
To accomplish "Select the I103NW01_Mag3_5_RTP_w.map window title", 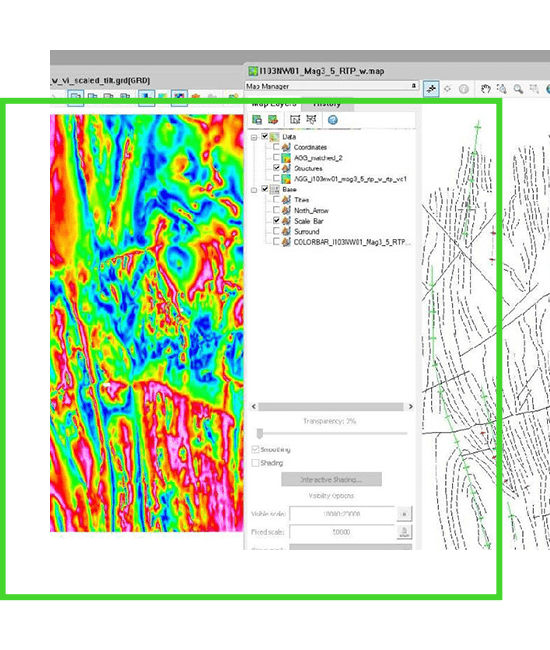I will coord(322,71).
